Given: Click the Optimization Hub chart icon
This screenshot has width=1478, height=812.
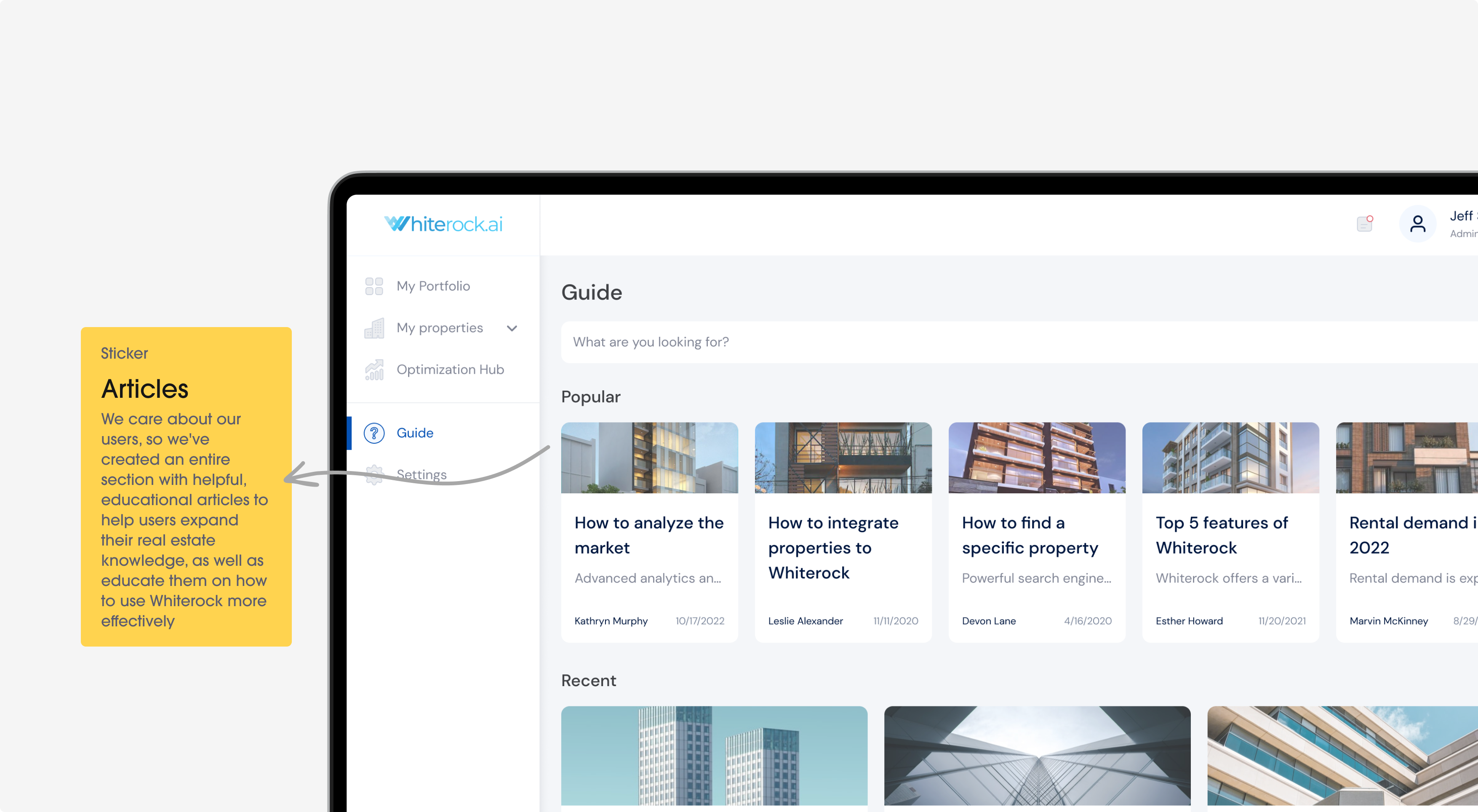Looking at the screenshot, I should [x=374, y=370].
